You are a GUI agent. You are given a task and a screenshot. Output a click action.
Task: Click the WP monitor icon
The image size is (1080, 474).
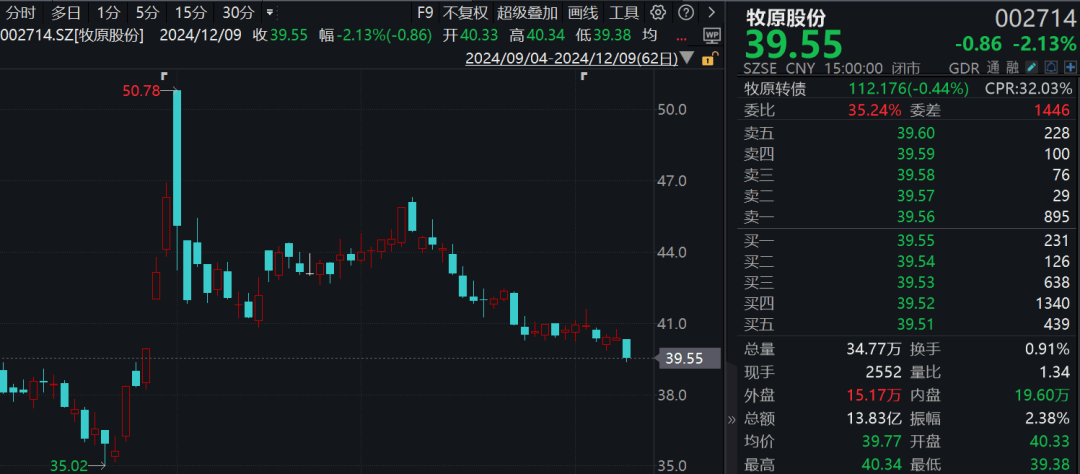(712, 35)
